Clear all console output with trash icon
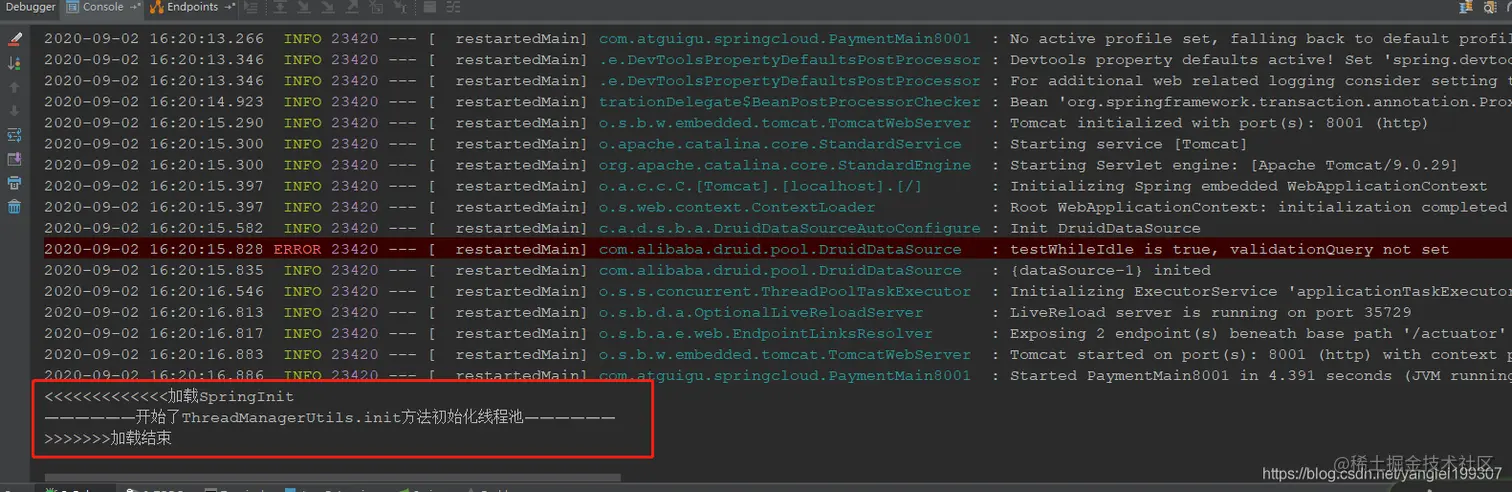Viewport: 1512px width, 492px height. pyautogui.click(x=14, y=207)
